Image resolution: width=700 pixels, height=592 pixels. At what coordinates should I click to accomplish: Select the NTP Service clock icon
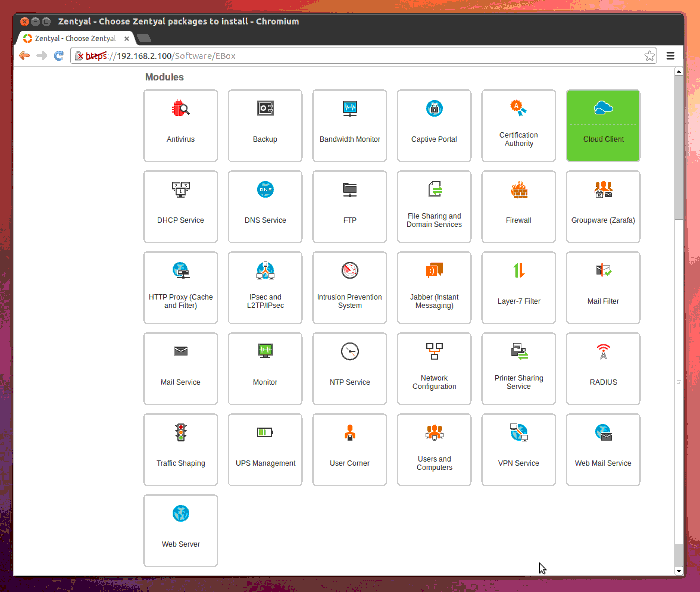[x=349, y=351]
